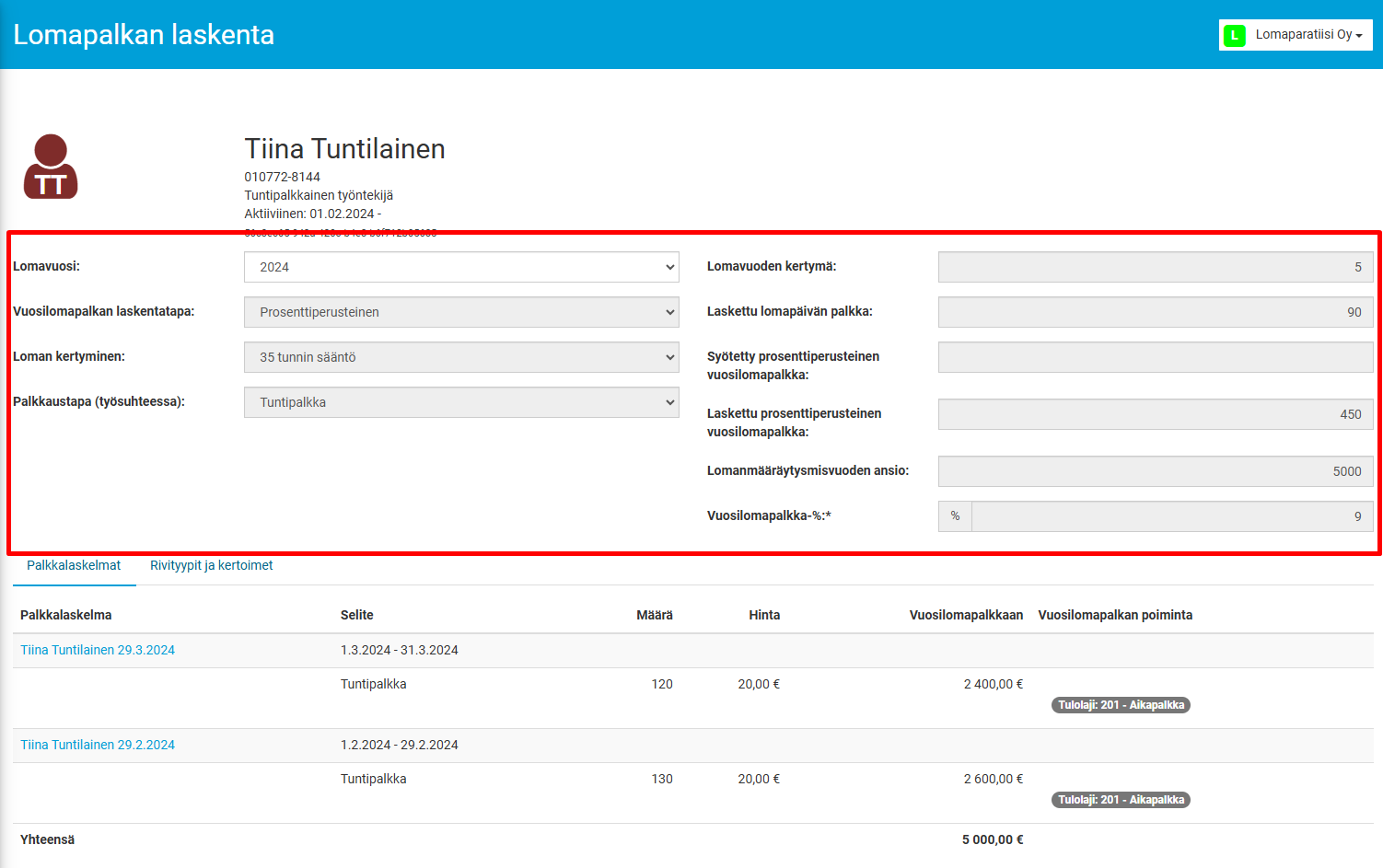Click the period 1.3.2024 - 31.3.2024
The height and width of the screenshot is (868, 1383).
point(400,650)
